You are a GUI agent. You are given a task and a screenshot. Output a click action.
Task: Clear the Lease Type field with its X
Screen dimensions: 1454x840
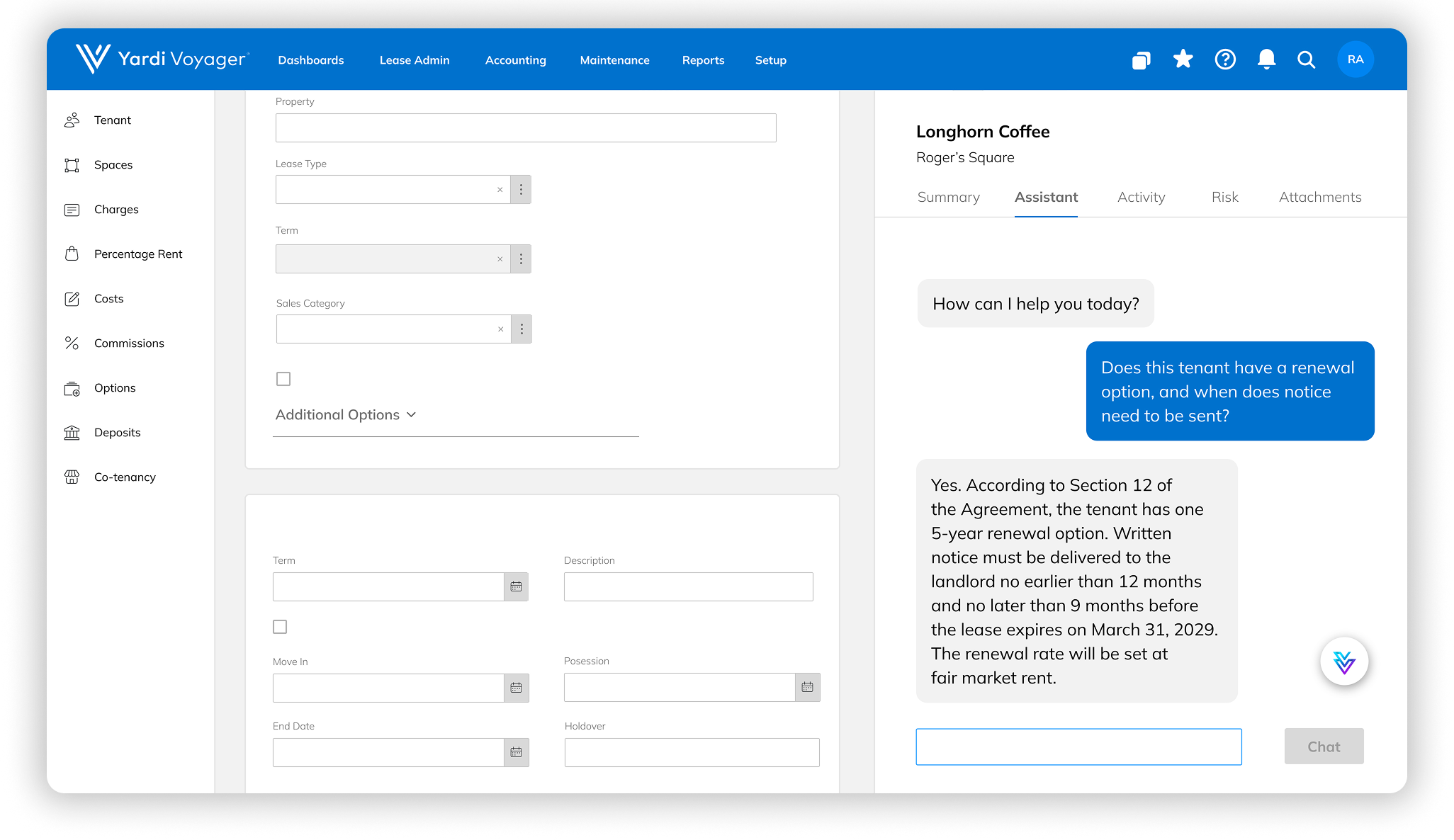click(x=500, y=190)
